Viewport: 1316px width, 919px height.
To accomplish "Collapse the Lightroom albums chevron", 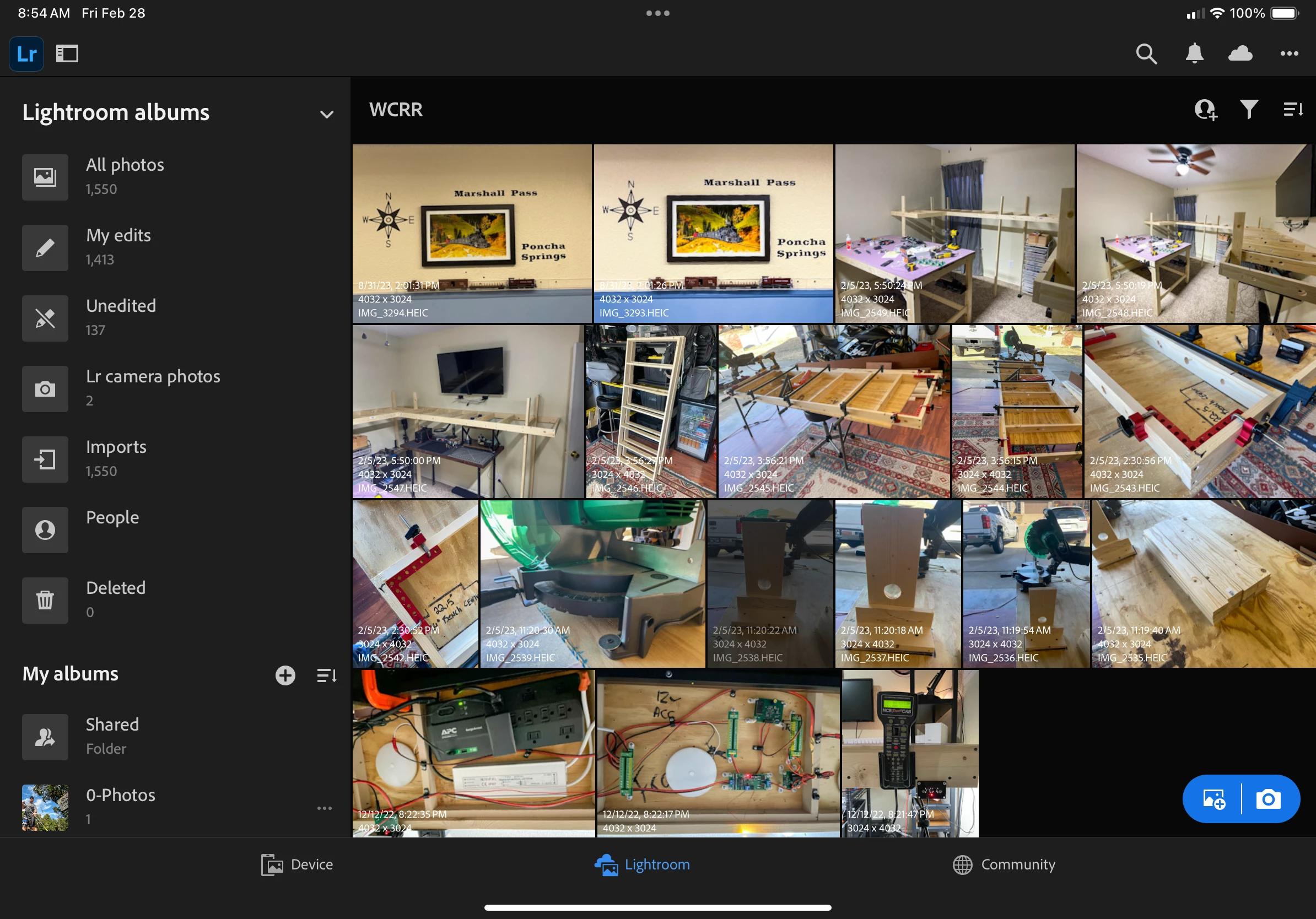I will point(327,114).
